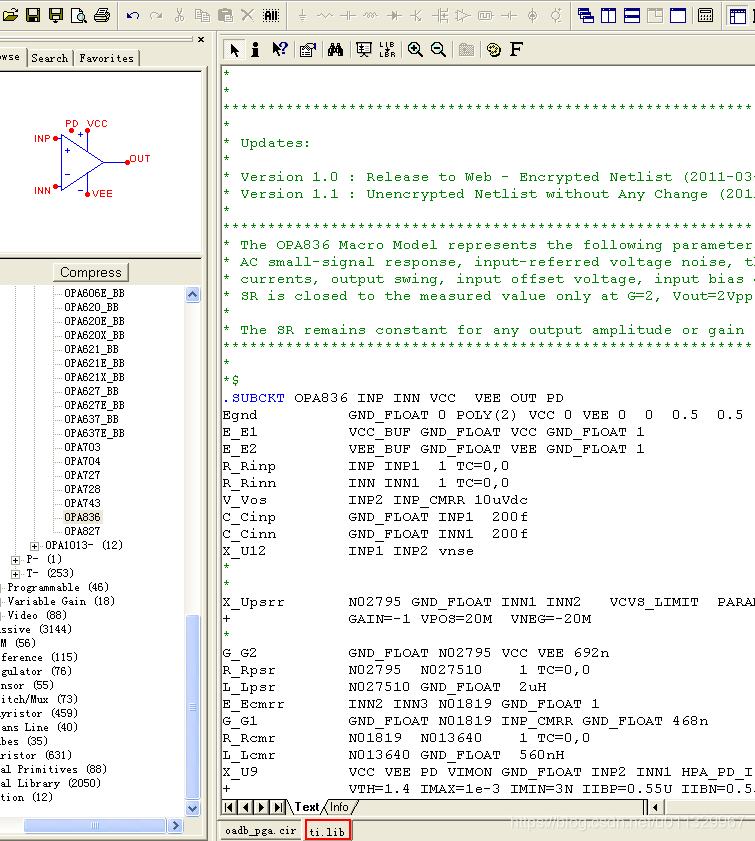Click the Delete X icon
This screenshot has width=755, height=841.
[247, 15]
